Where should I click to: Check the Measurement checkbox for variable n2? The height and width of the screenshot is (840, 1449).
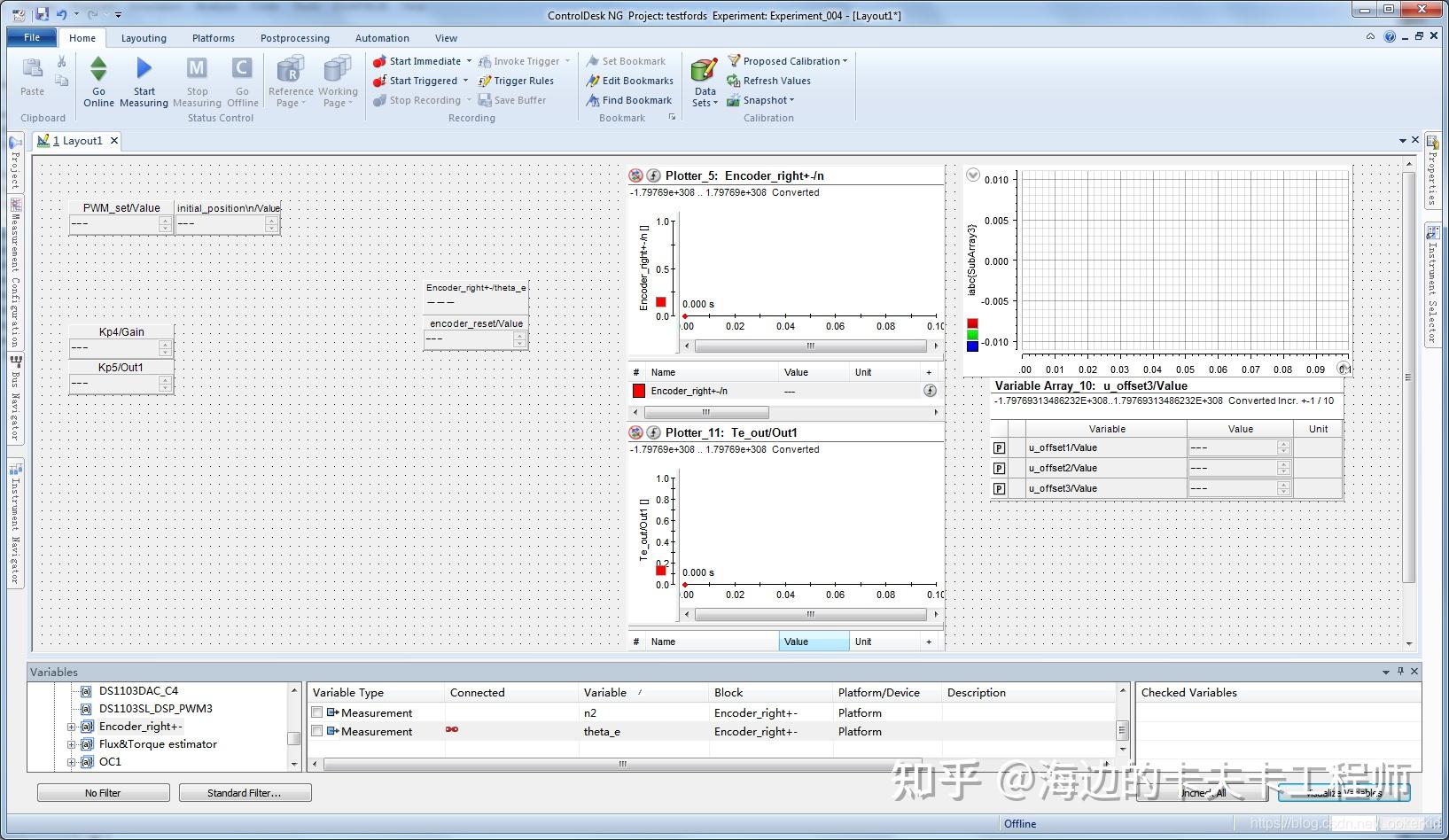[x=316, y=712]
